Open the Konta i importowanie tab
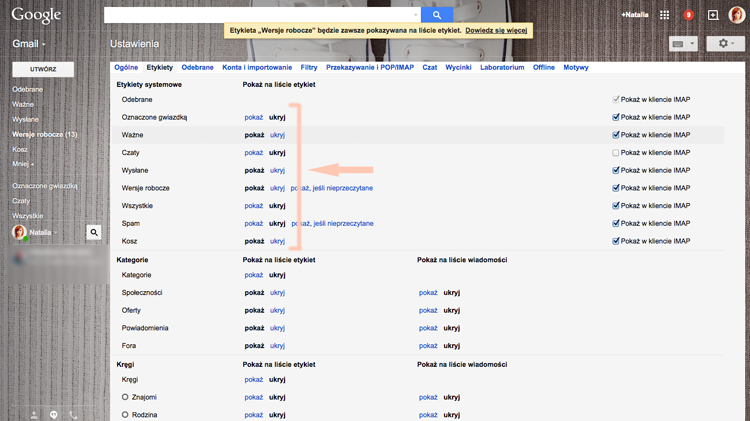The height and width of the screenshot is (421, 750). tap(257, 67)
